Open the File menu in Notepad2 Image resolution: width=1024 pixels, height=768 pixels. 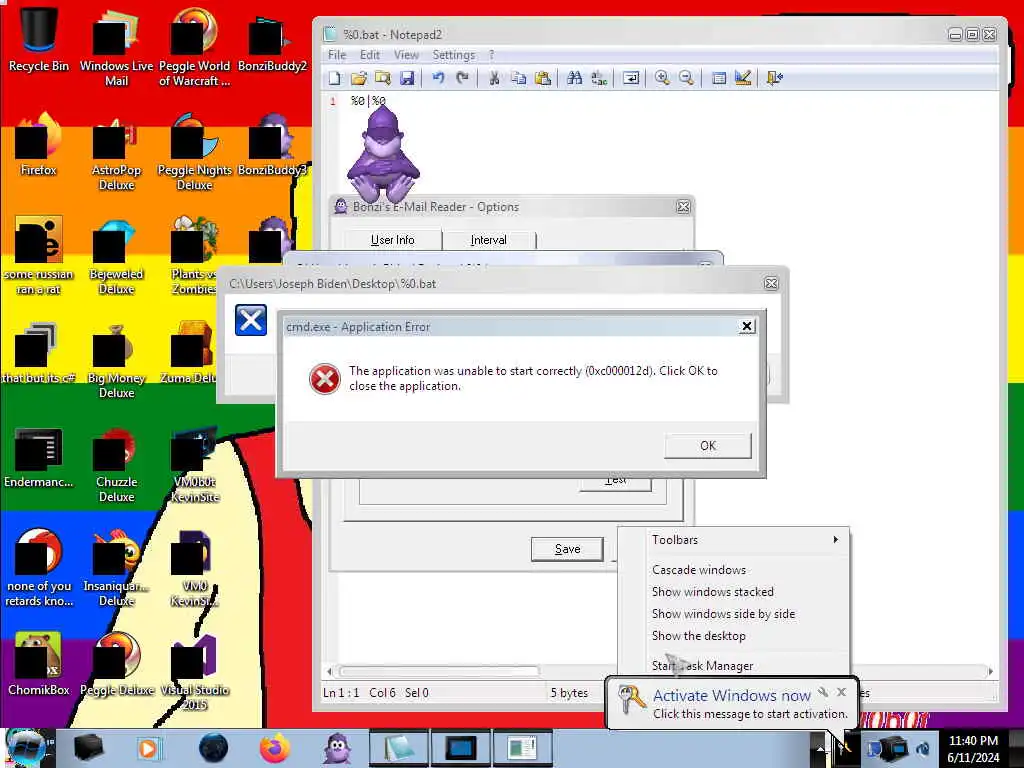pyautogui.click(x=337, y=55)
